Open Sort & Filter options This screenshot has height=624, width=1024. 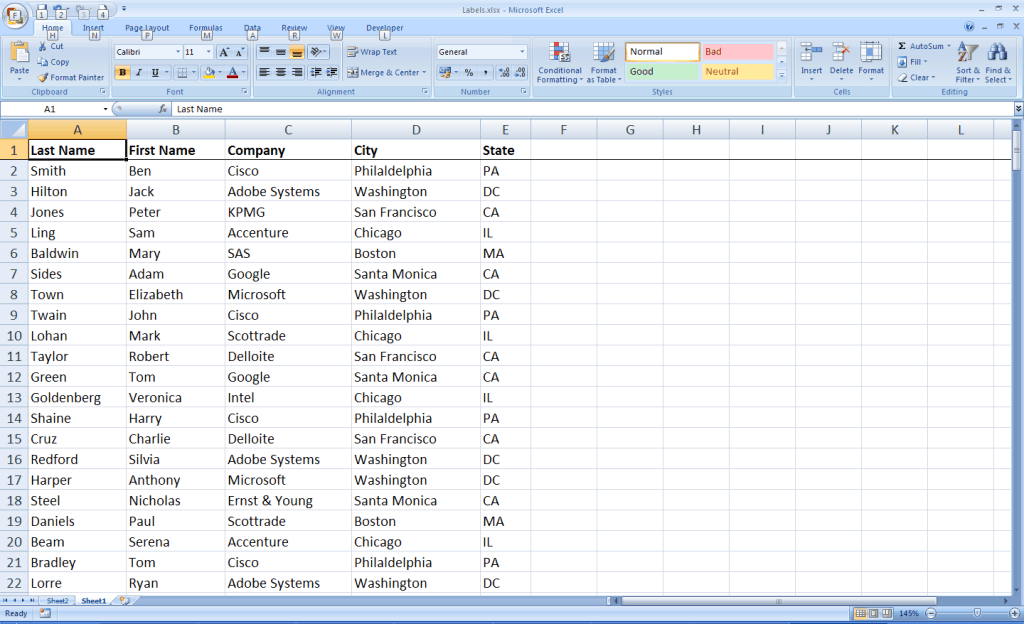pos(968,63)
